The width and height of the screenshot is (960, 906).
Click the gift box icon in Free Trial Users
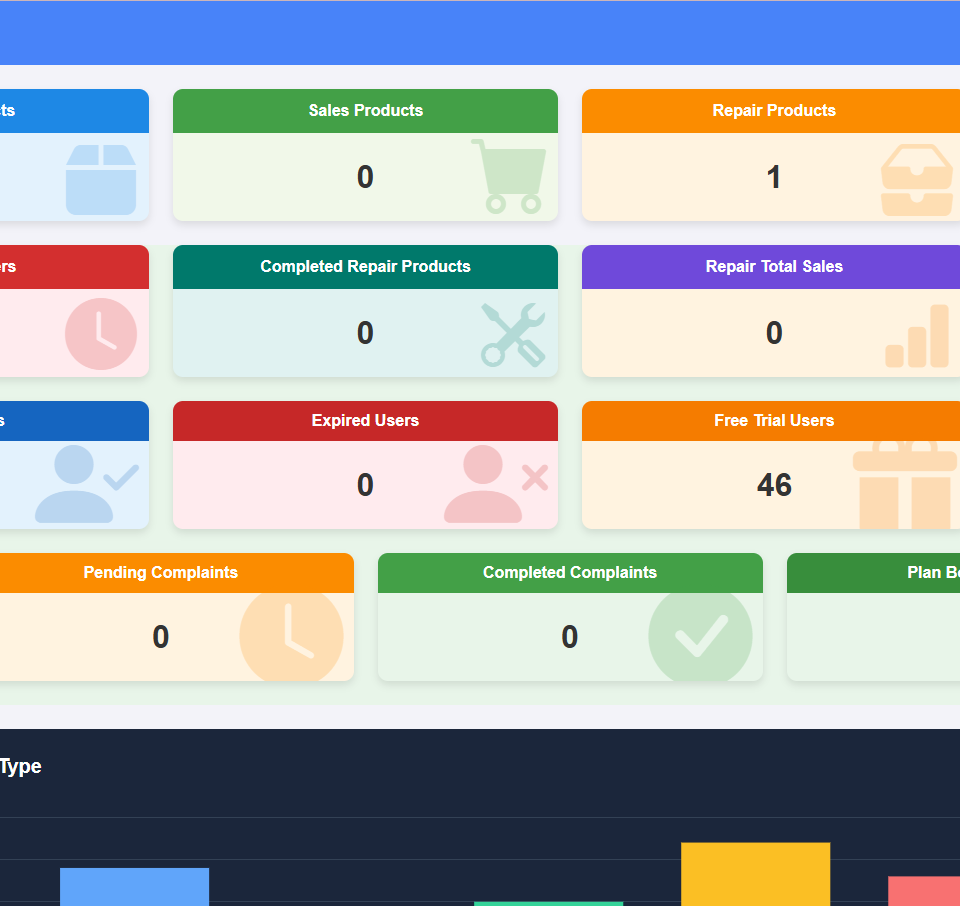pos(905,486)
